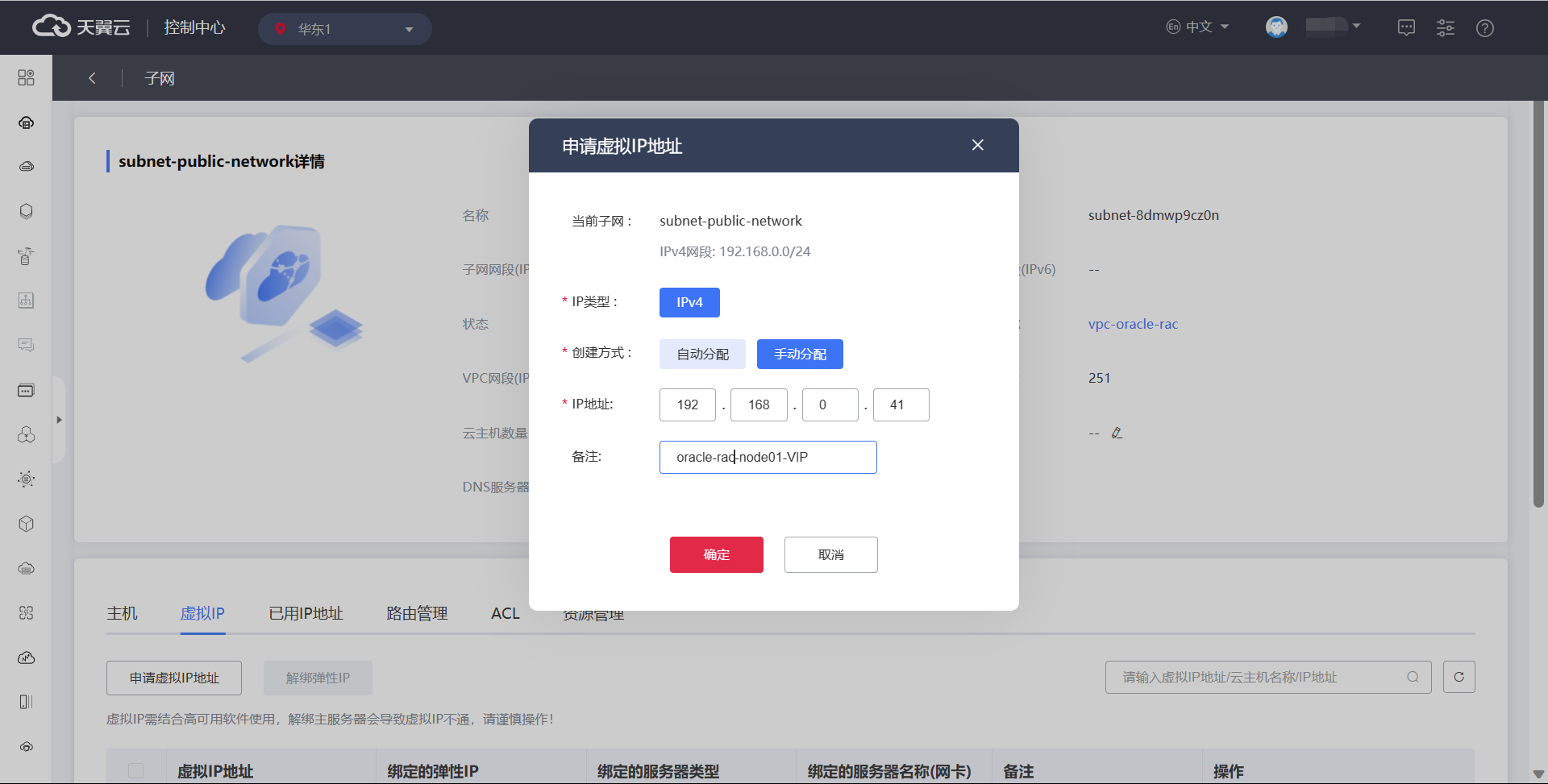Click the red 确定 button
The image size is (1548, 784).
(x=716, y=554)
